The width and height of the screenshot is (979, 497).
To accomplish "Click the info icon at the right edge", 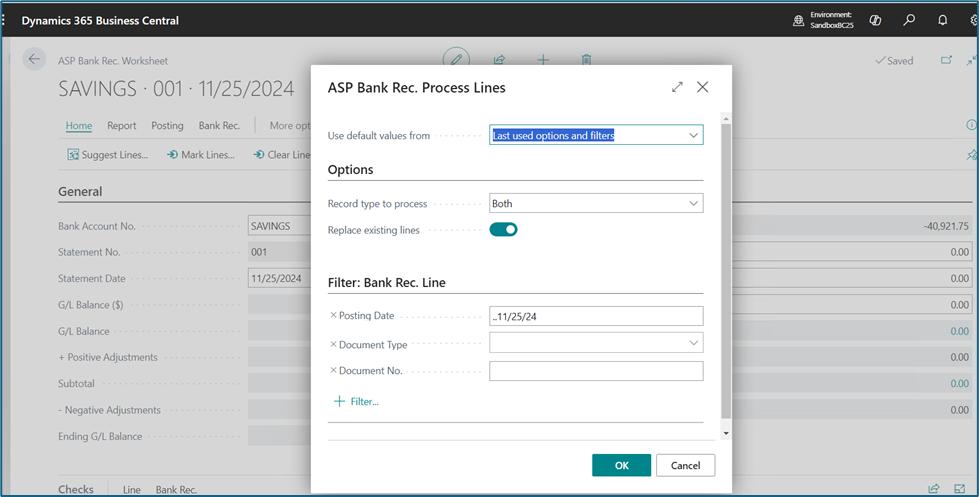I will pyautogui.click(x=972, y=125).
